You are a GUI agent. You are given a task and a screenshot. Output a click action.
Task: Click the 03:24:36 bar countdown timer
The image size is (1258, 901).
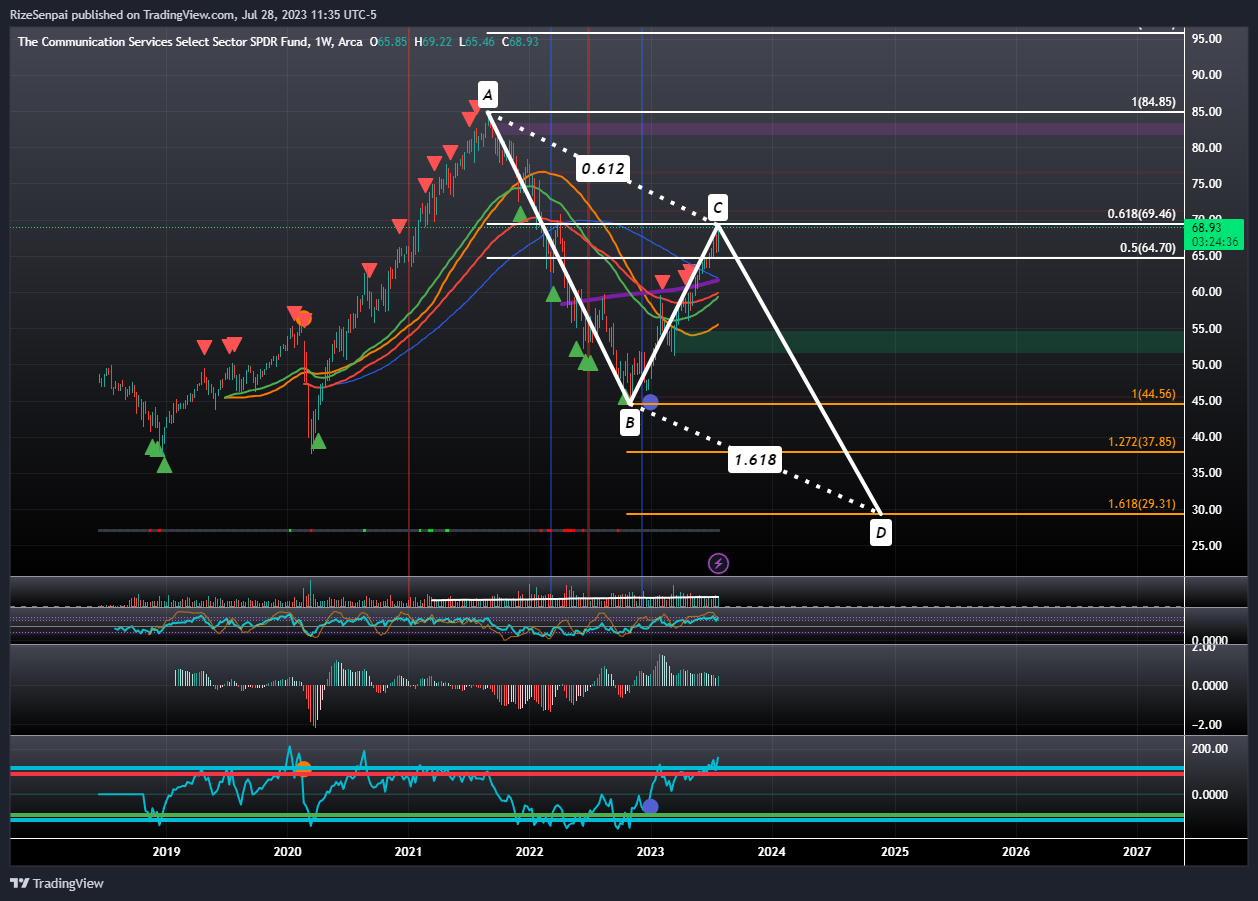click(1213, 241)
